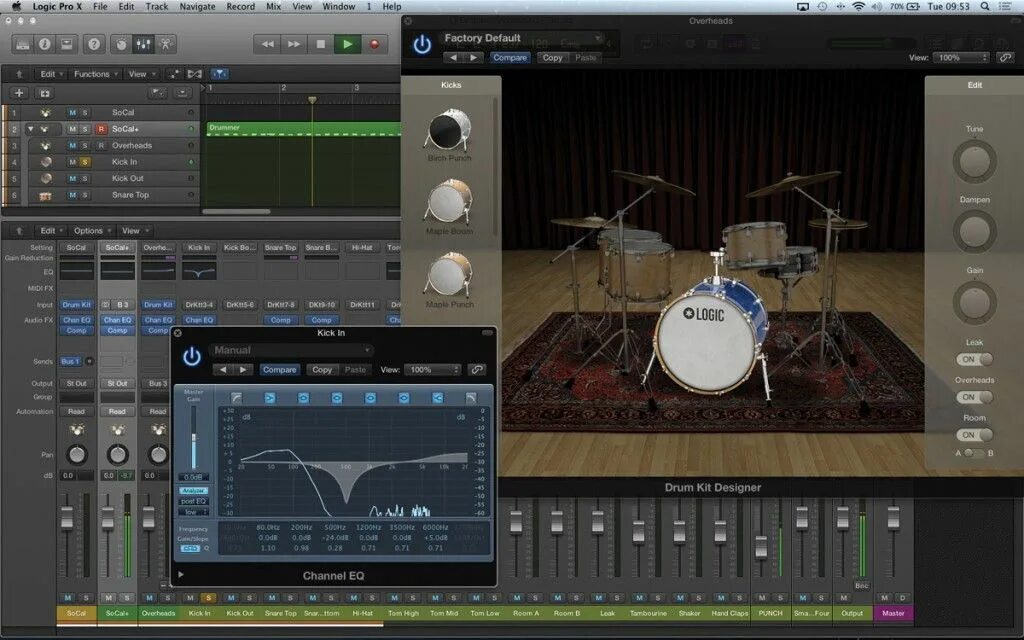Open the mixer Options menu

[91, 231]
